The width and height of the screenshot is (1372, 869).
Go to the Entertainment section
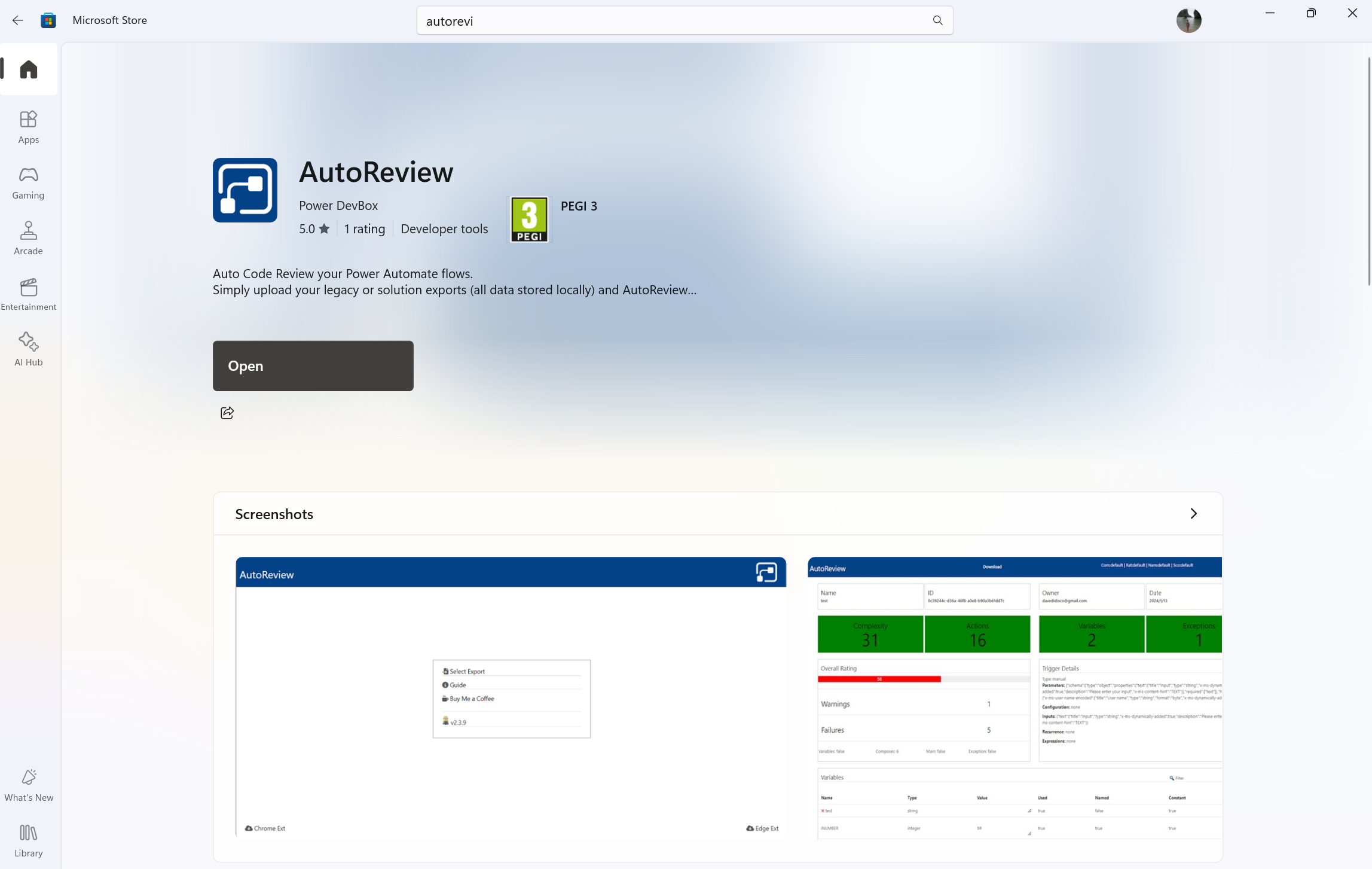tap(29, 294)
